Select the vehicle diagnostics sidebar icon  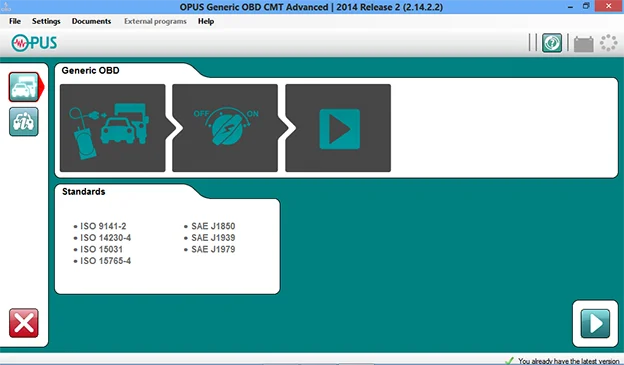24,87
